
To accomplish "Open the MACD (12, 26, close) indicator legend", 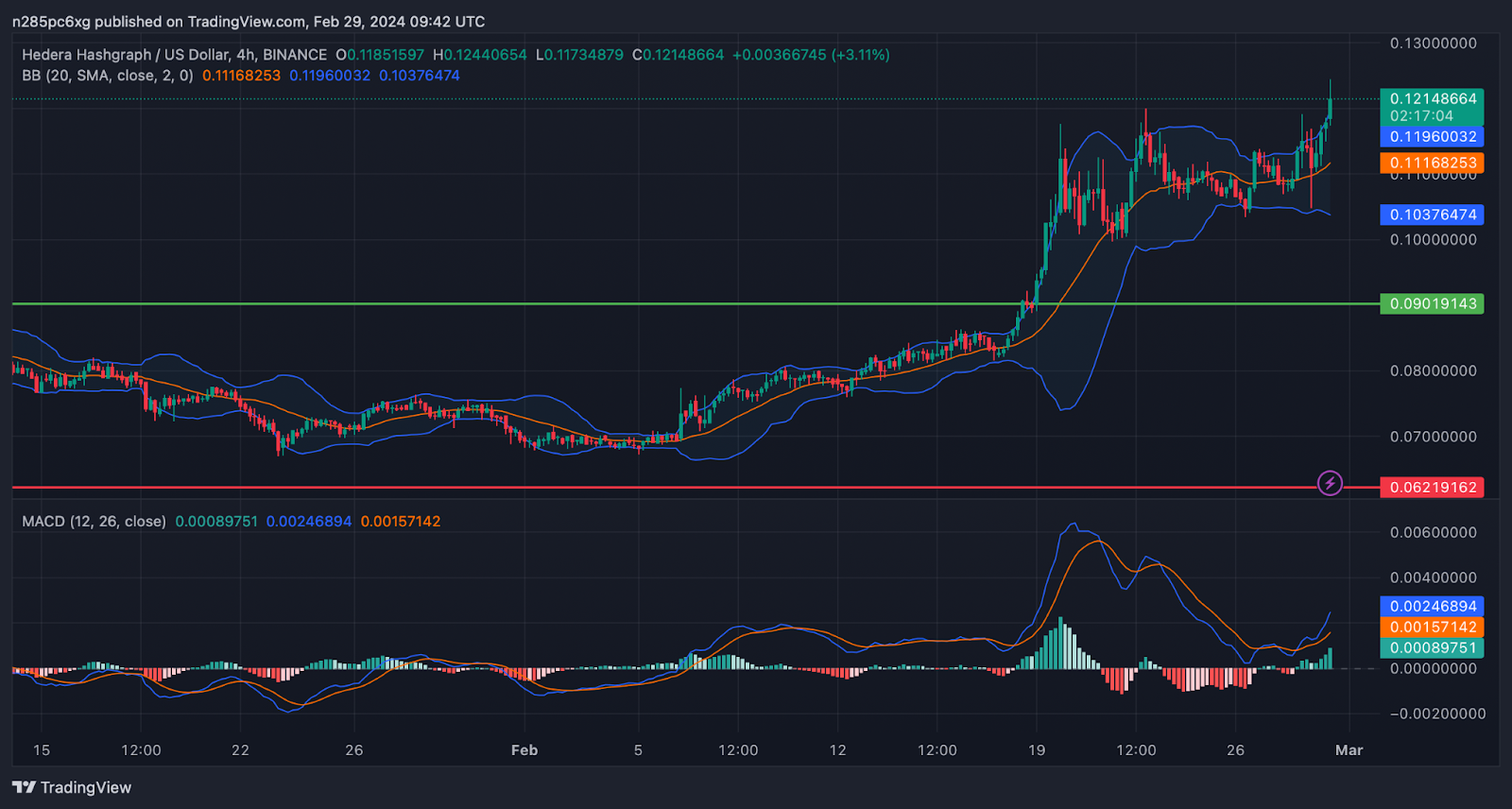I will pos(94,521).
